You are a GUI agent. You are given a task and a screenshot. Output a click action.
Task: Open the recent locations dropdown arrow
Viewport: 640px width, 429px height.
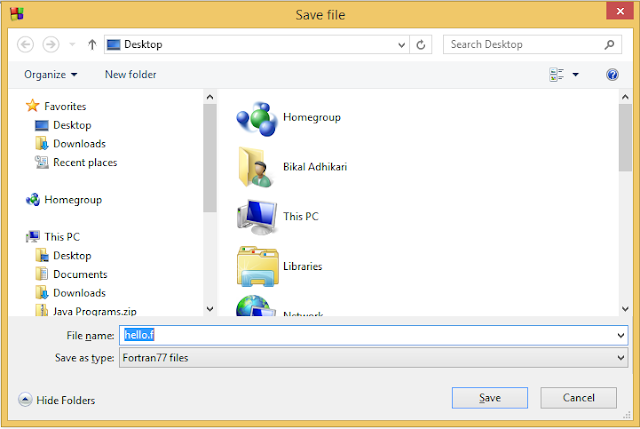coord(72,44)
